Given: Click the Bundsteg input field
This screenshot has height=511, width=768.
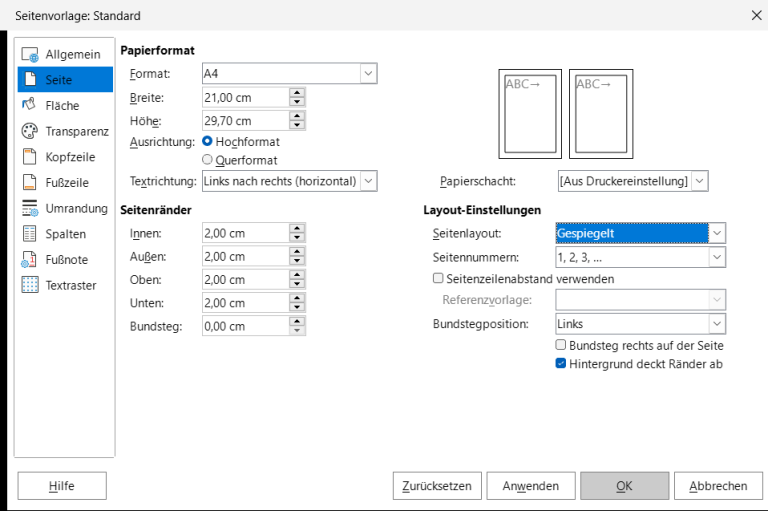Looking at the screenshot, I should point(245,326).
